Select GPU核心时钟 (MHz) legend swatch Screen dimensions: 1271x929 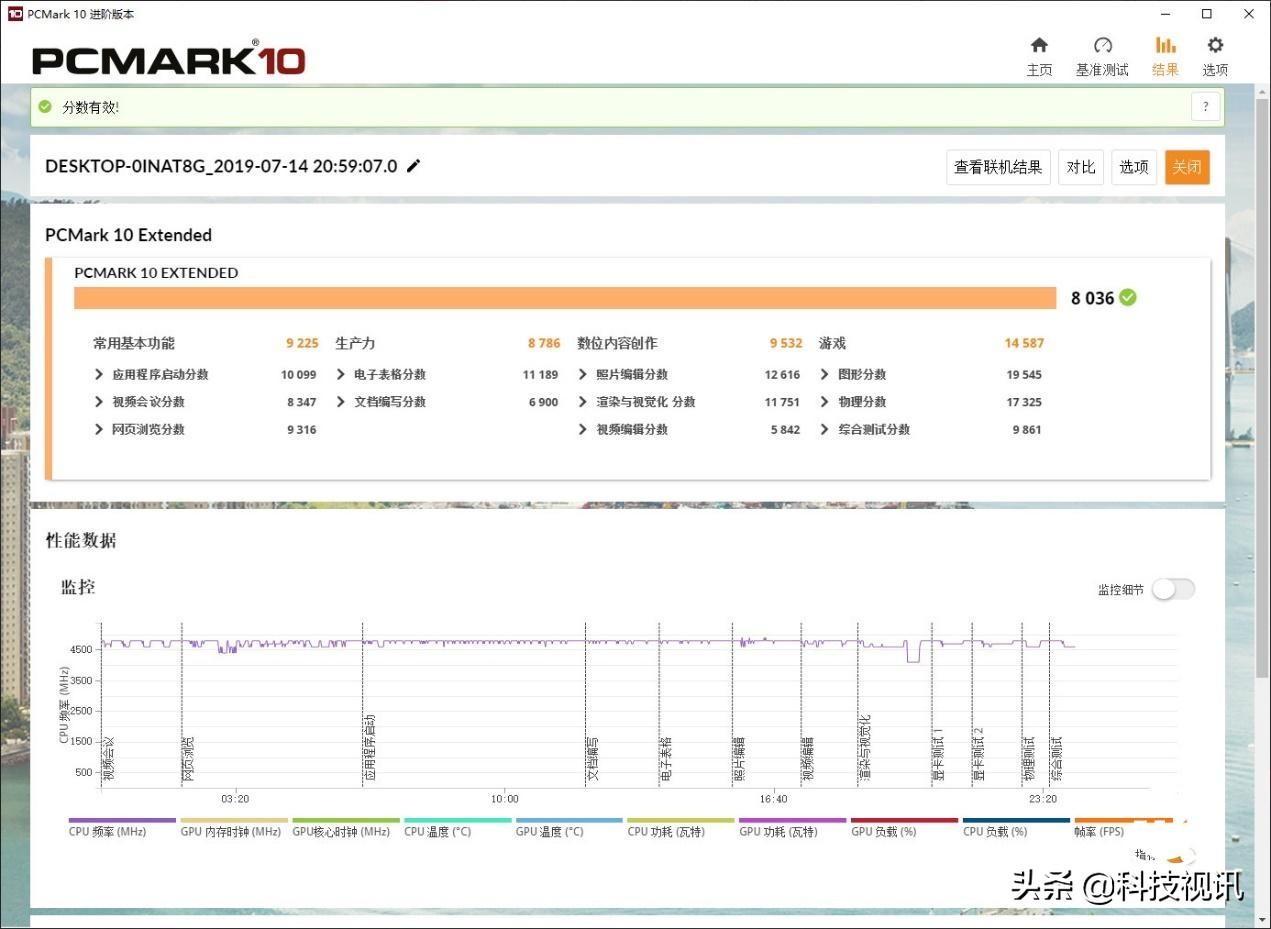pyautogui.click(x=346, y=820)
